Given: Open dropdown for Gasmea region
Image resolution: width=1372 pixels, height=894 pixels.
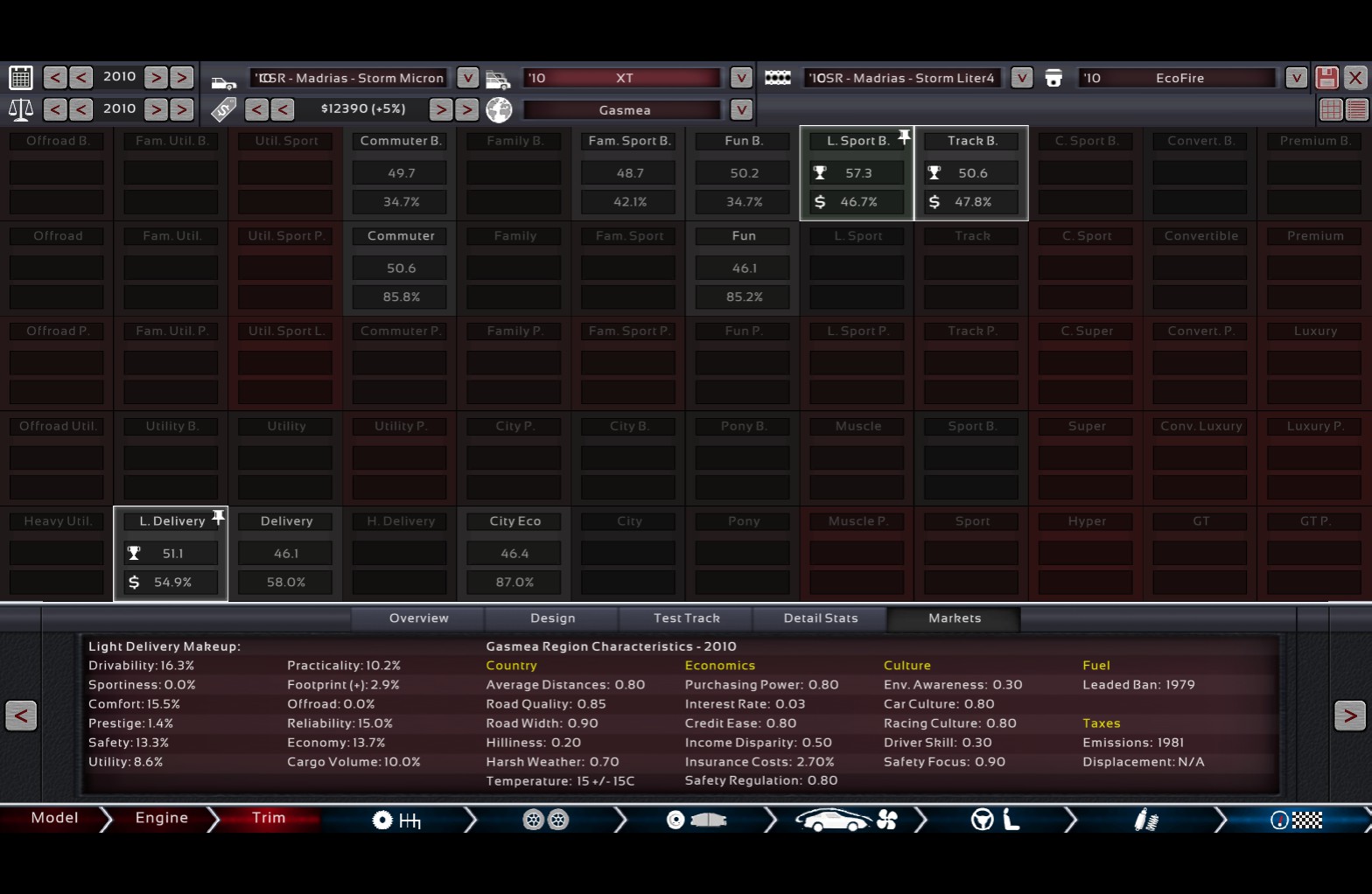Looking at the screenshot, I should 741,109.
